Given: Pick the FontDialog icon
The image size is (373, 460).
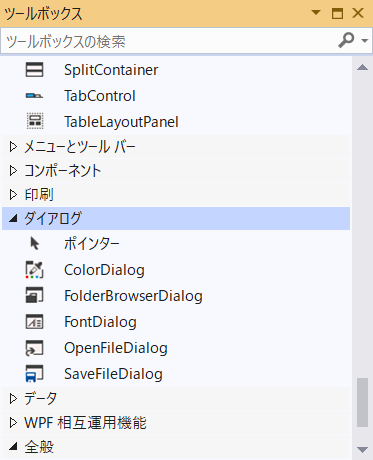Looking at the screenshot, I should click(x=34, y=322).
